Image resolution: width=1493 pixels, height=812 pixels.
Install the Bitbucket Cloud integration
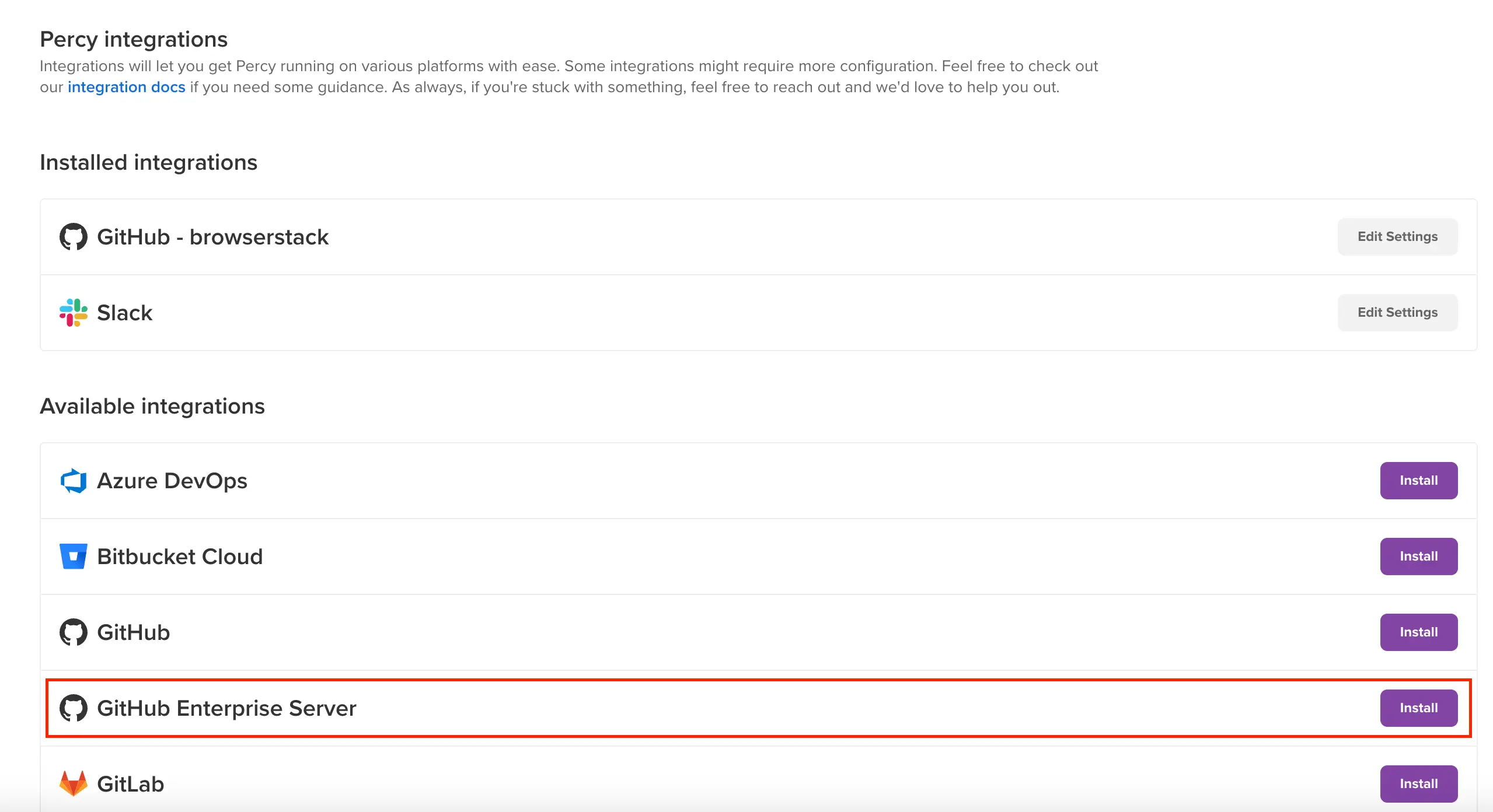pos(1418,556)
